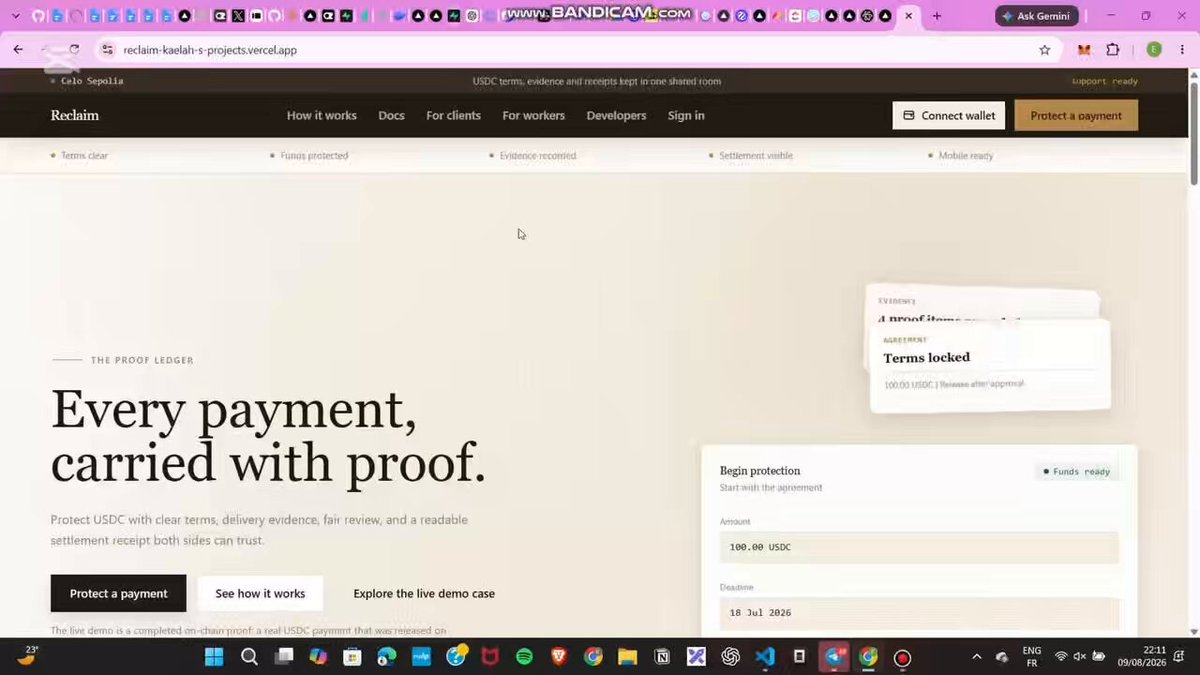Open File Explorer from the taskbar

627,657
